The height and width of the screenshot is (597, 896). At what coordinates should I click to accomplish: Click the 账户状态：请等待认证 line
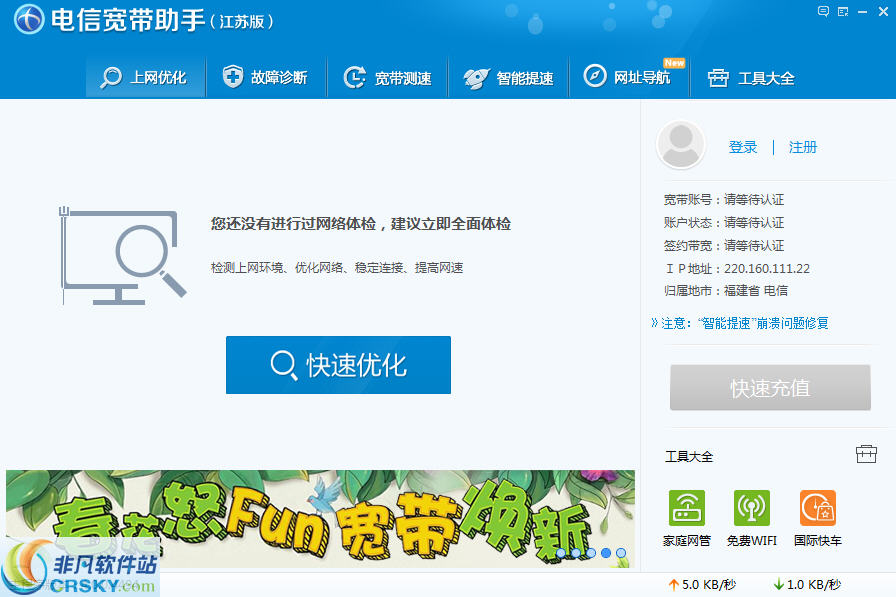tap(724, 222)
